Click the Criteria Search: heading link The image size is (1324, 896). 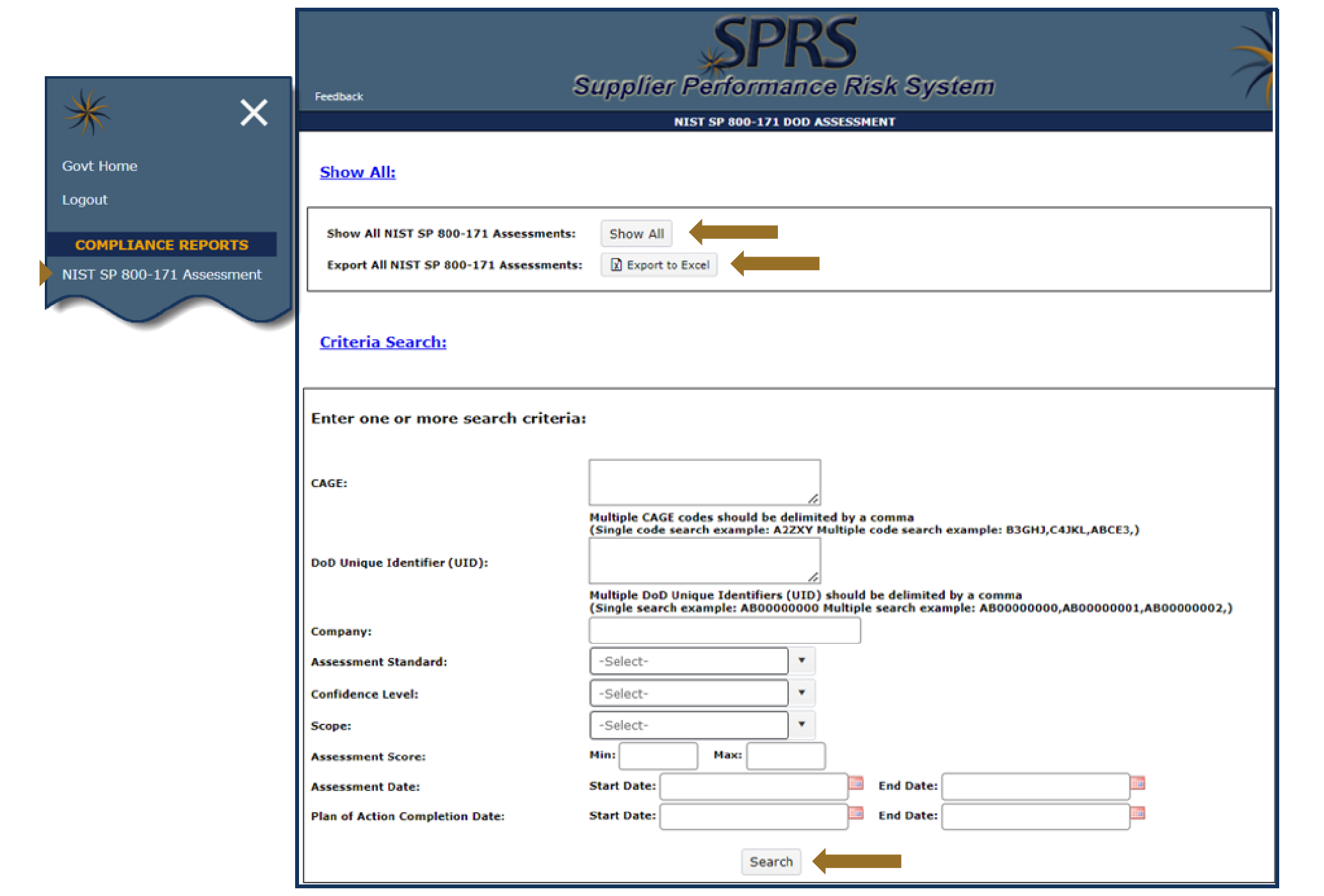coord(383,342)
